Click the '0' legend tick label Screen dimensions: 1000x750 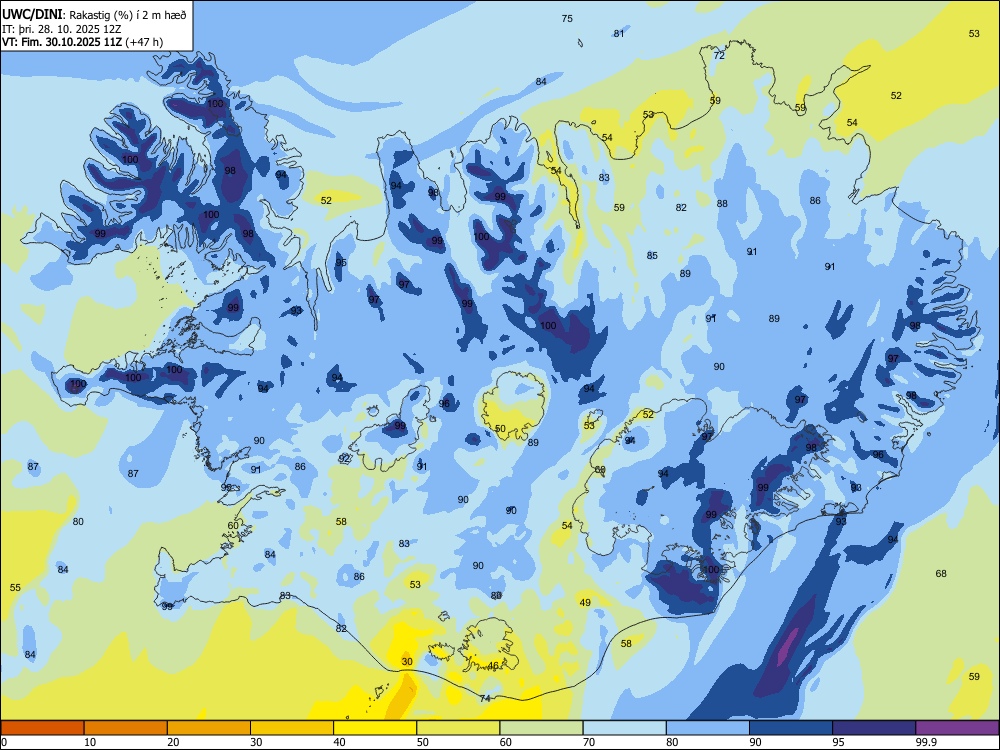[4, 742]
